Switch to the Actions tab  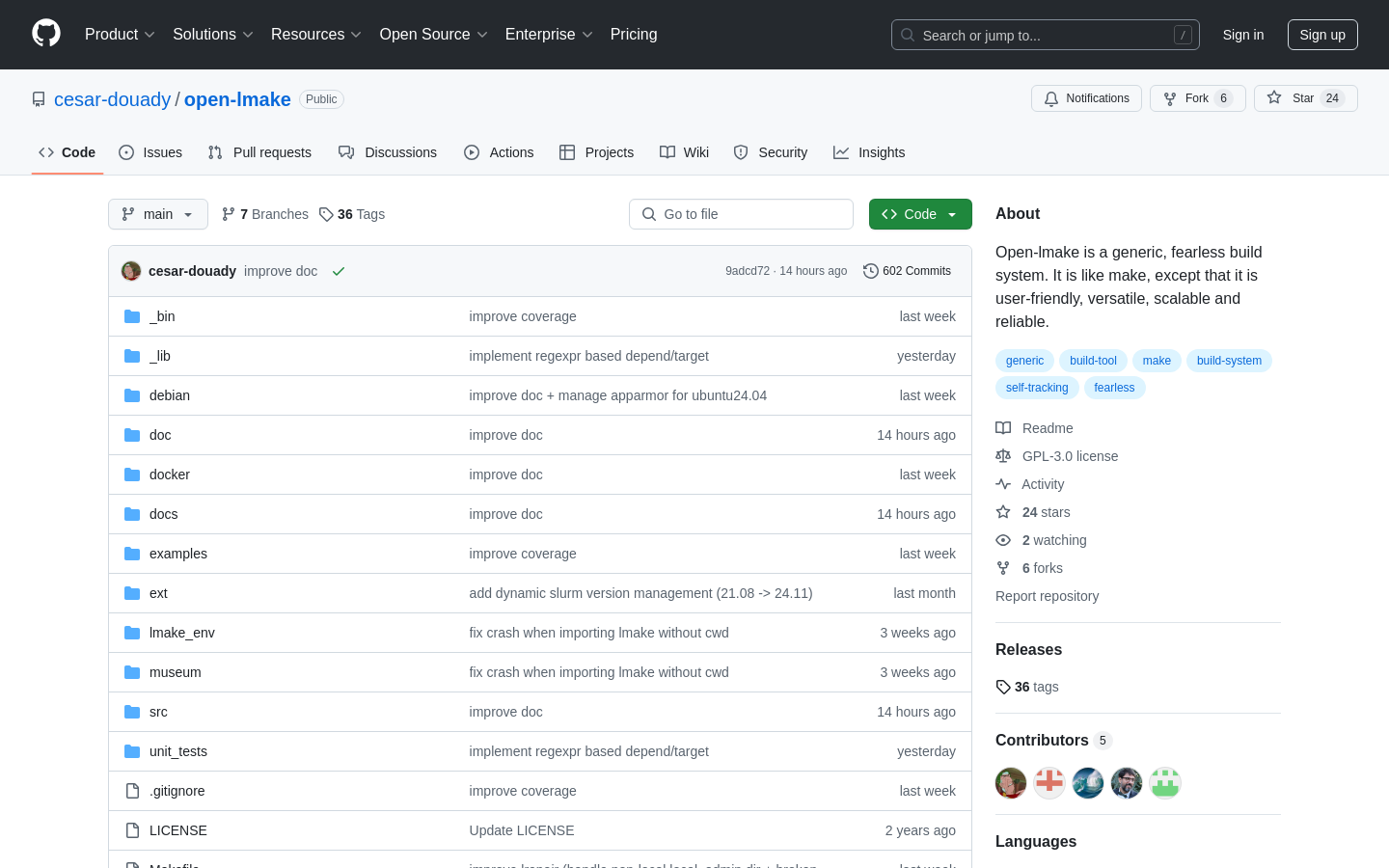(x=499, y=152)
